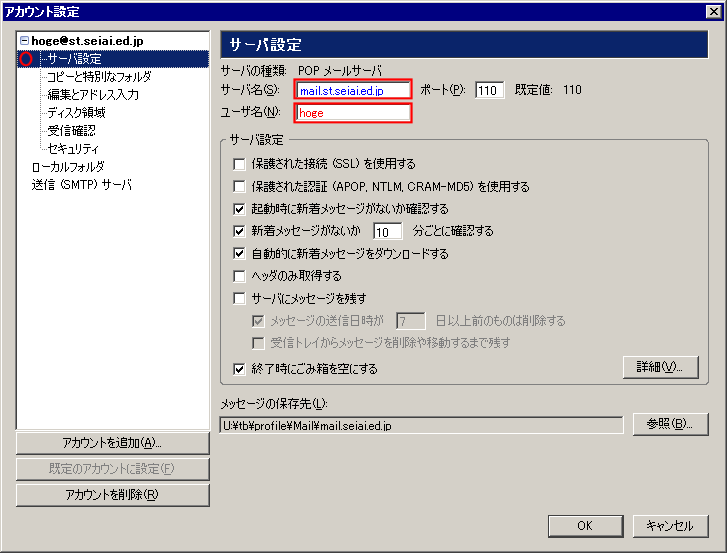The image size is (727, 553).
Task: Click the minutes interval field showing 10
Action: [388, 231]
